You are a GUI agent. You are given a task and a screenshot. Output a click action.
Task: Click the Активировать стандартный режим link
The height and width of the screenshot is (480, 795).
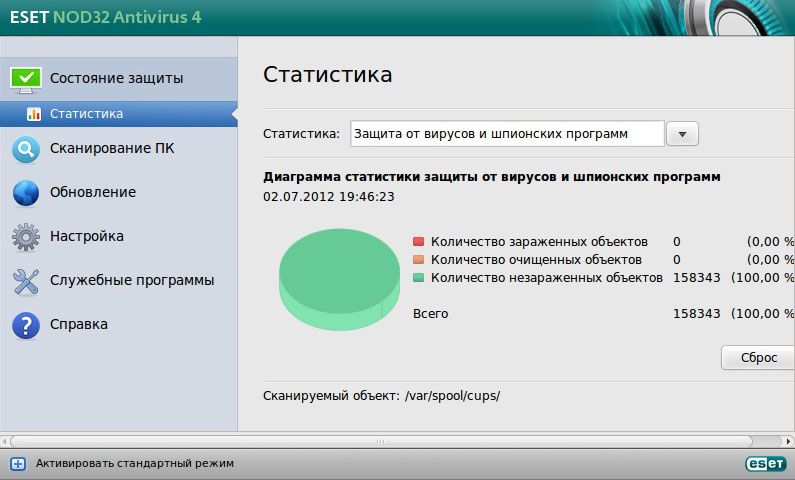(x=134, y=464)
